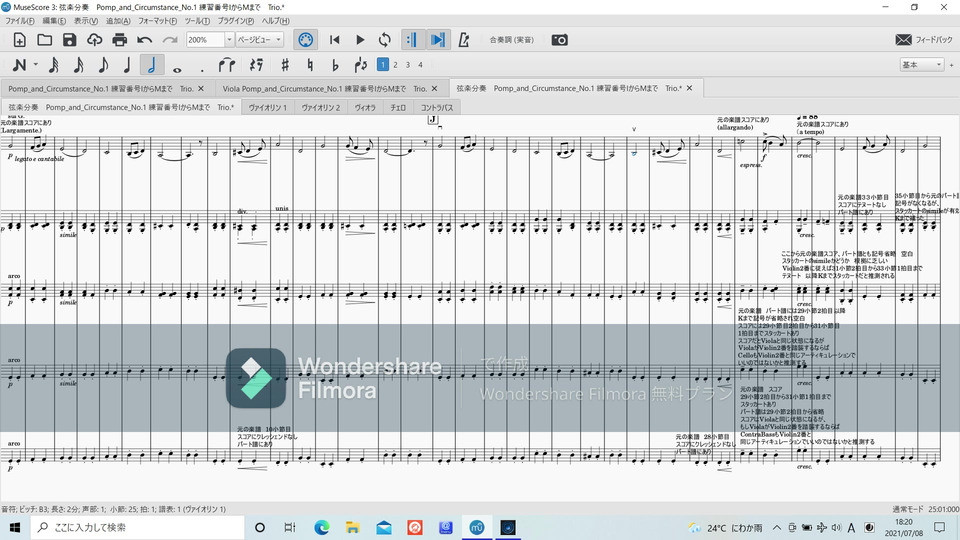Open the 編集 menu
The height and width of the screenshot is (540, 960).
click(x=54, y=21)
